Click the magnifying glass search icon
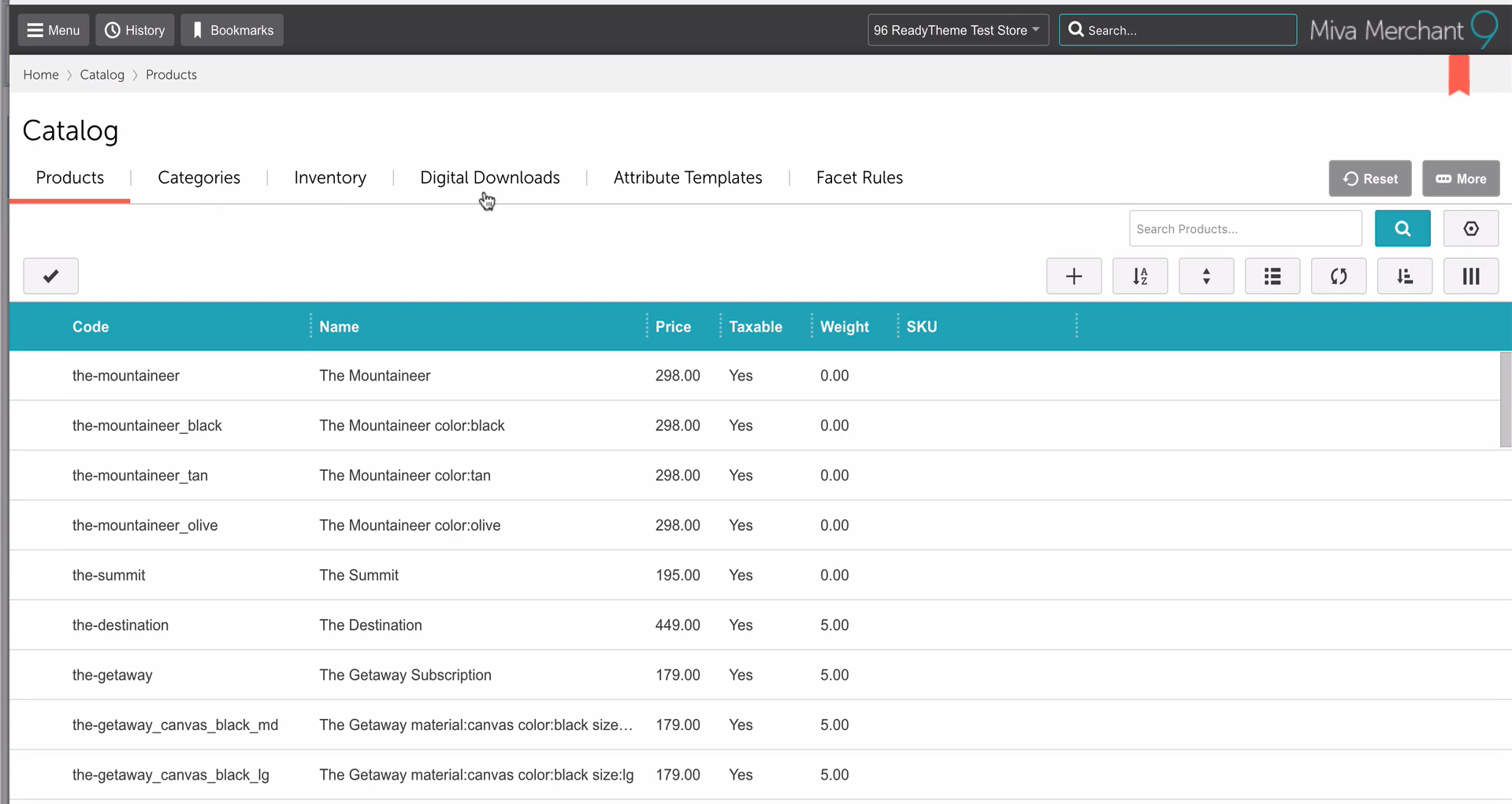The width and height of the screenshot is (1512, 804). 1402,228
